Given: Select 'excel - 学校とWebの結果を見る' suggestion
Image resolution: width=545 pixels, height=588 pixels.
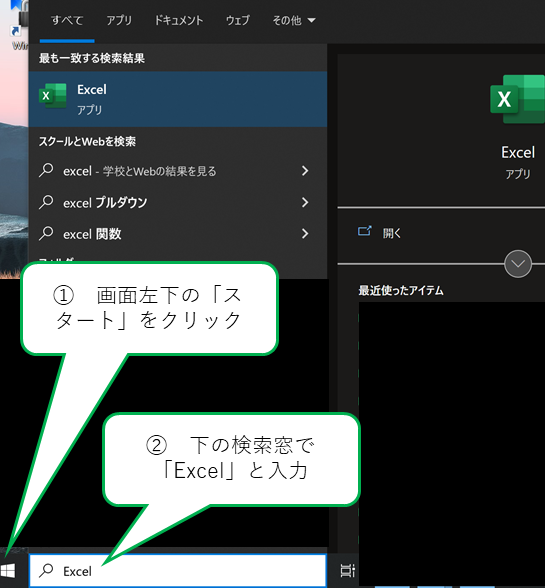Looking at the screenshot, I should pyautogui.click(x=178, y=171).
